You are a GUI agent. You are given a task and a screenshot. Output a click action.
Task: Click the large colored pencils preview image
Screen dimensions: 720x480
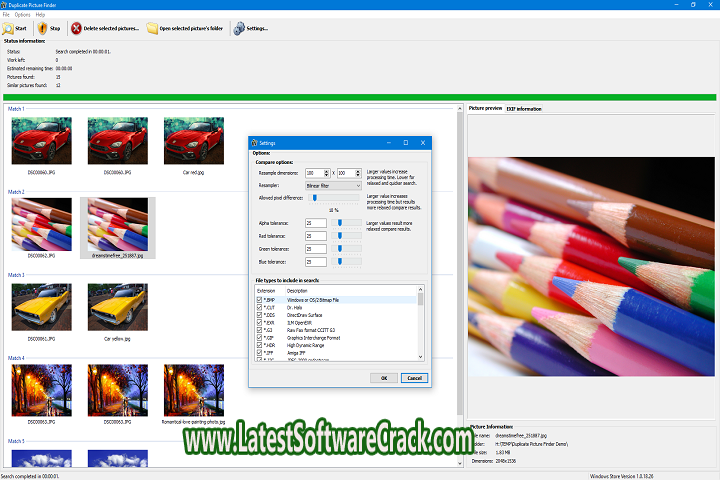tap(591, 267)
